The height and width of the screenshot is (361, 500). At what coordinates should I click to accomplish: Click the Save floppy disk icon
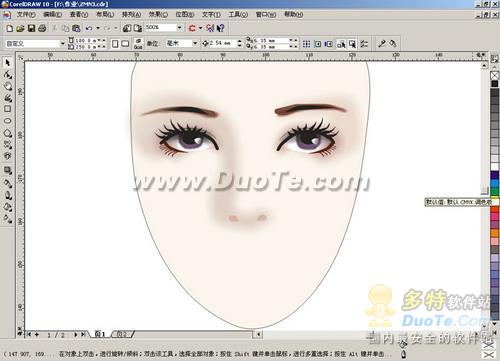click(x=31, y=28)
